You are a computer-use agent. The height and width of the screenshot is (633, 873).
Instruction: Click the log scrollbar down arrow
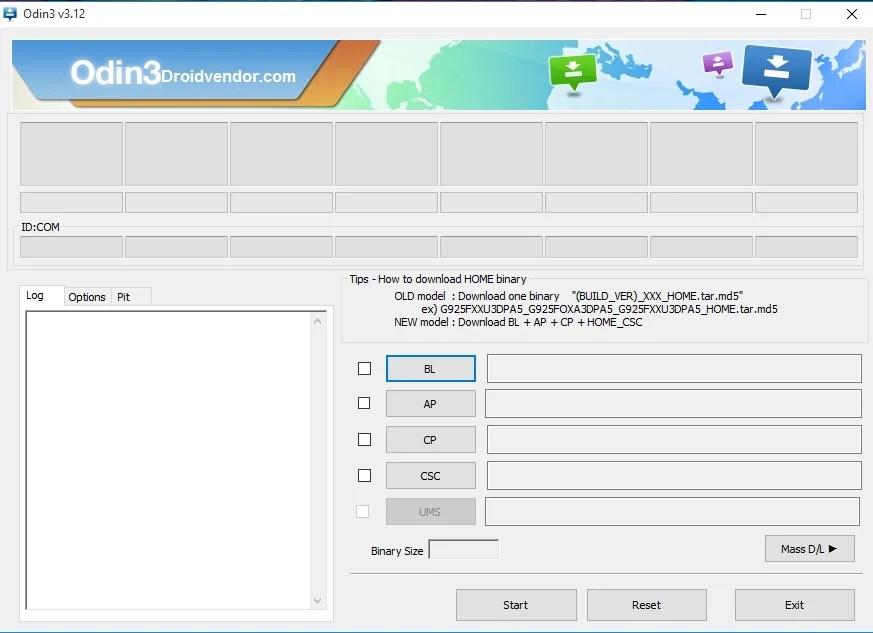click(317, 601)
